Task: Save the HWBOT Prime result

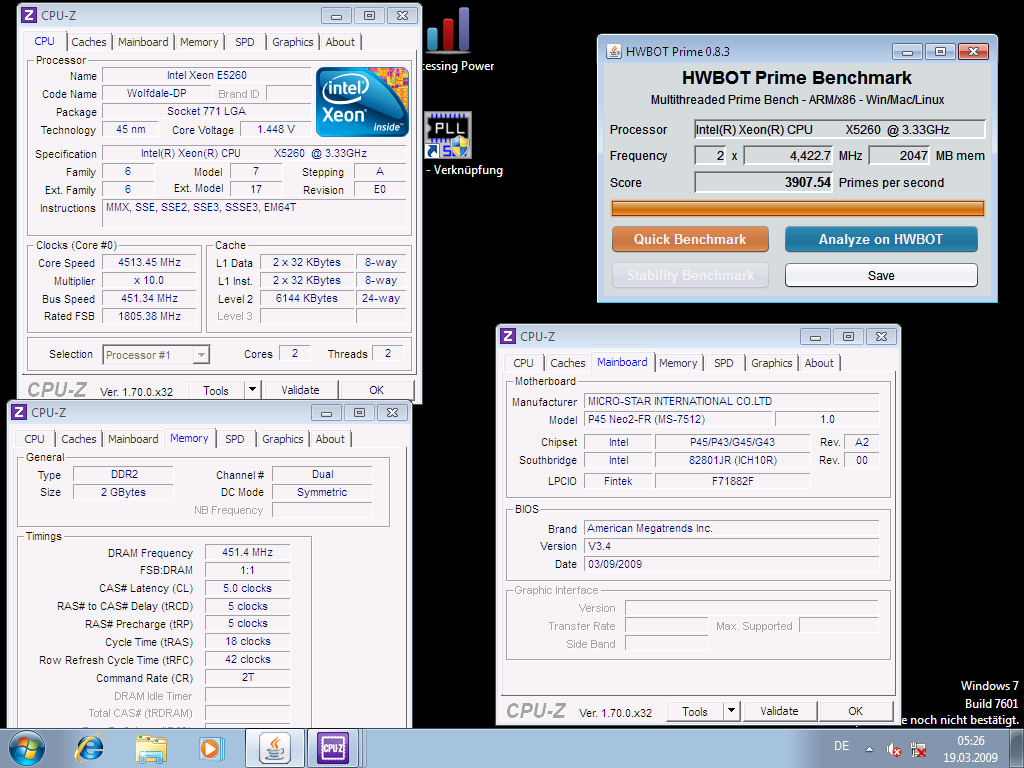Action: [x=881, y=275]
